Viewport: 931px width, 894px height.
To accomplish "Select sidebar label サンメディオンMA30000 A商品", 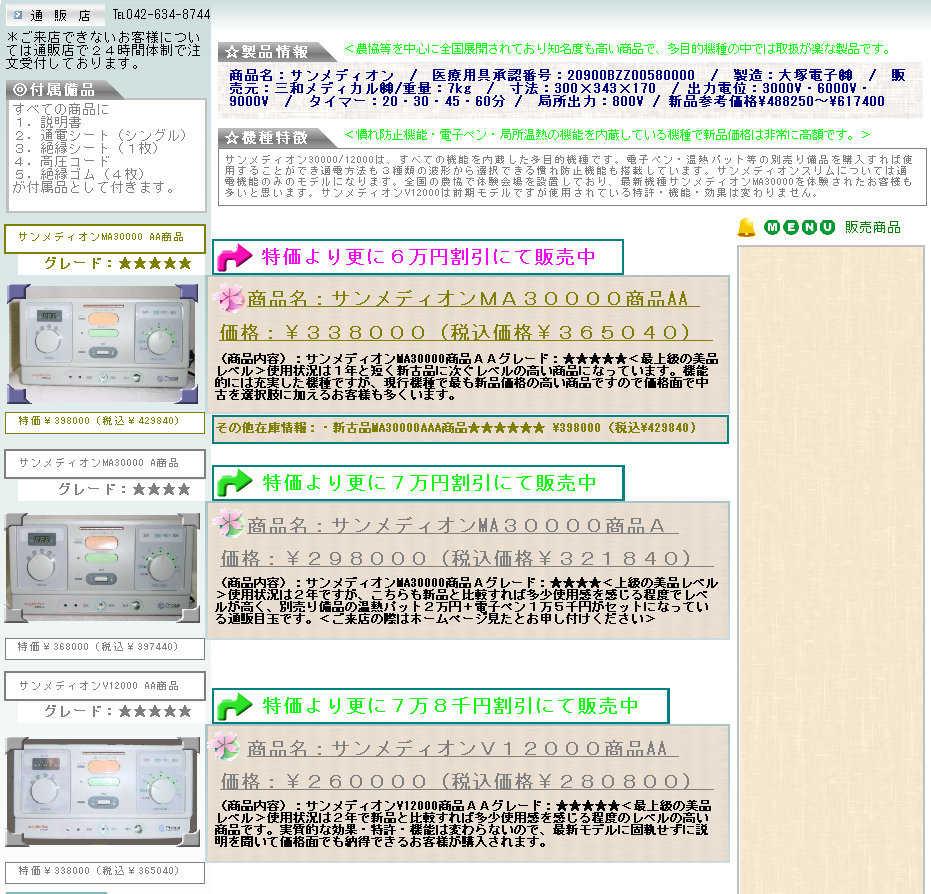I will pos(104,464).
